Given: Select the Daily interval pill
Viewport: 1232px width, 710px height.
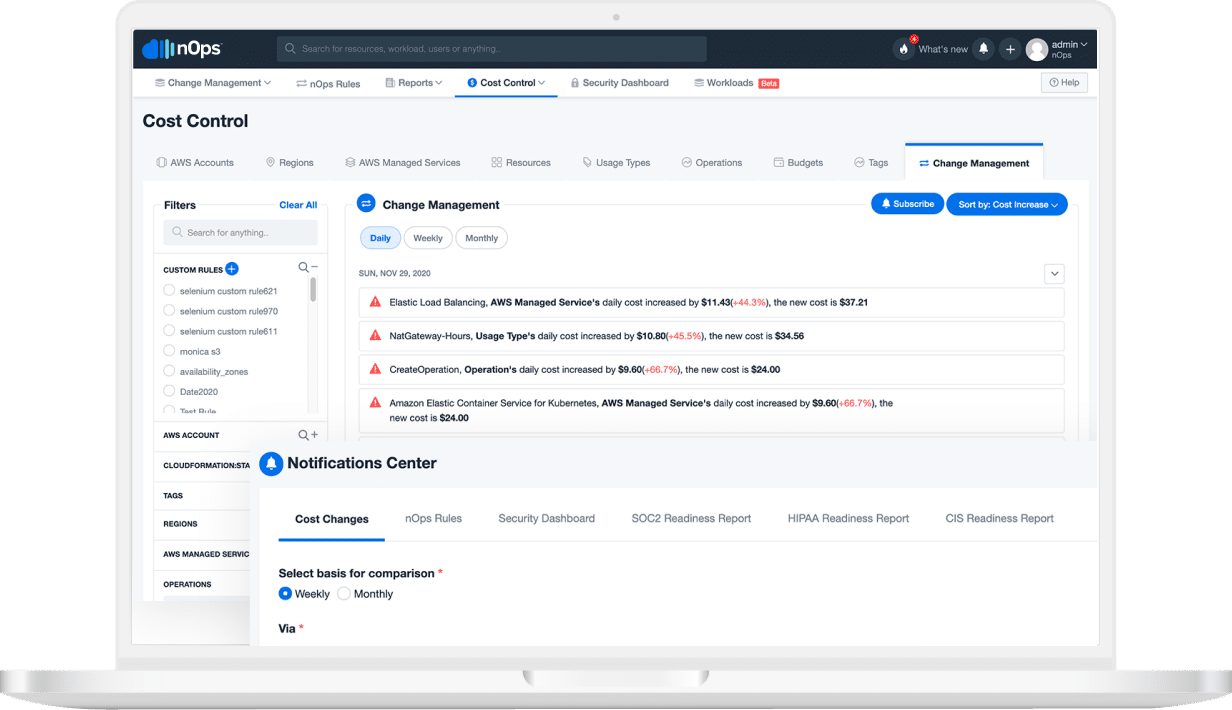Looking at the screenshot, I should pyautogui.click(x=380, y=238).
